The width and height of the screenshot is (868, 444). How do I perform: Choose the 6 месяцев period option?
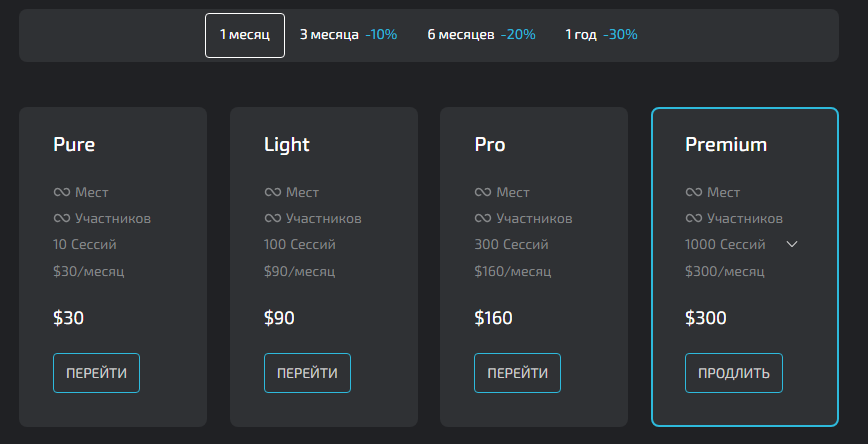point(481,35)
